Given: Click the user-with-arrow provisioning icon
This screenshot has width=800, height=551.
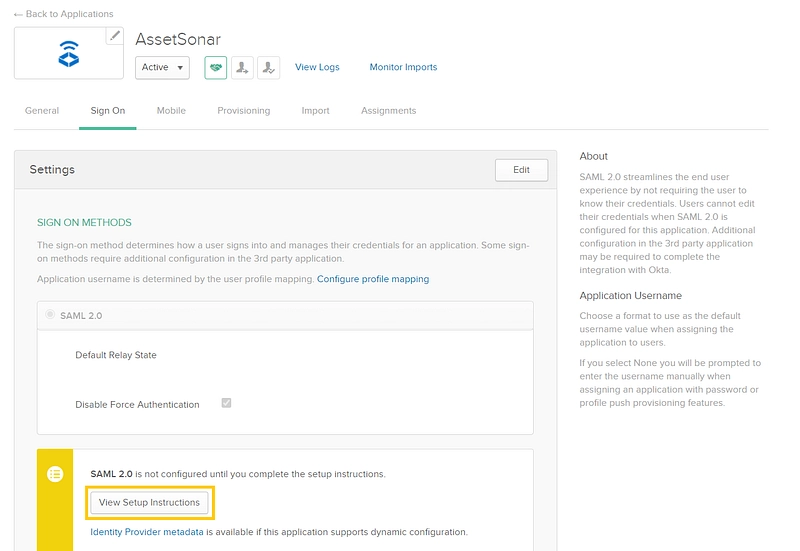Looking at the screenshot, I should pos(242,67).
